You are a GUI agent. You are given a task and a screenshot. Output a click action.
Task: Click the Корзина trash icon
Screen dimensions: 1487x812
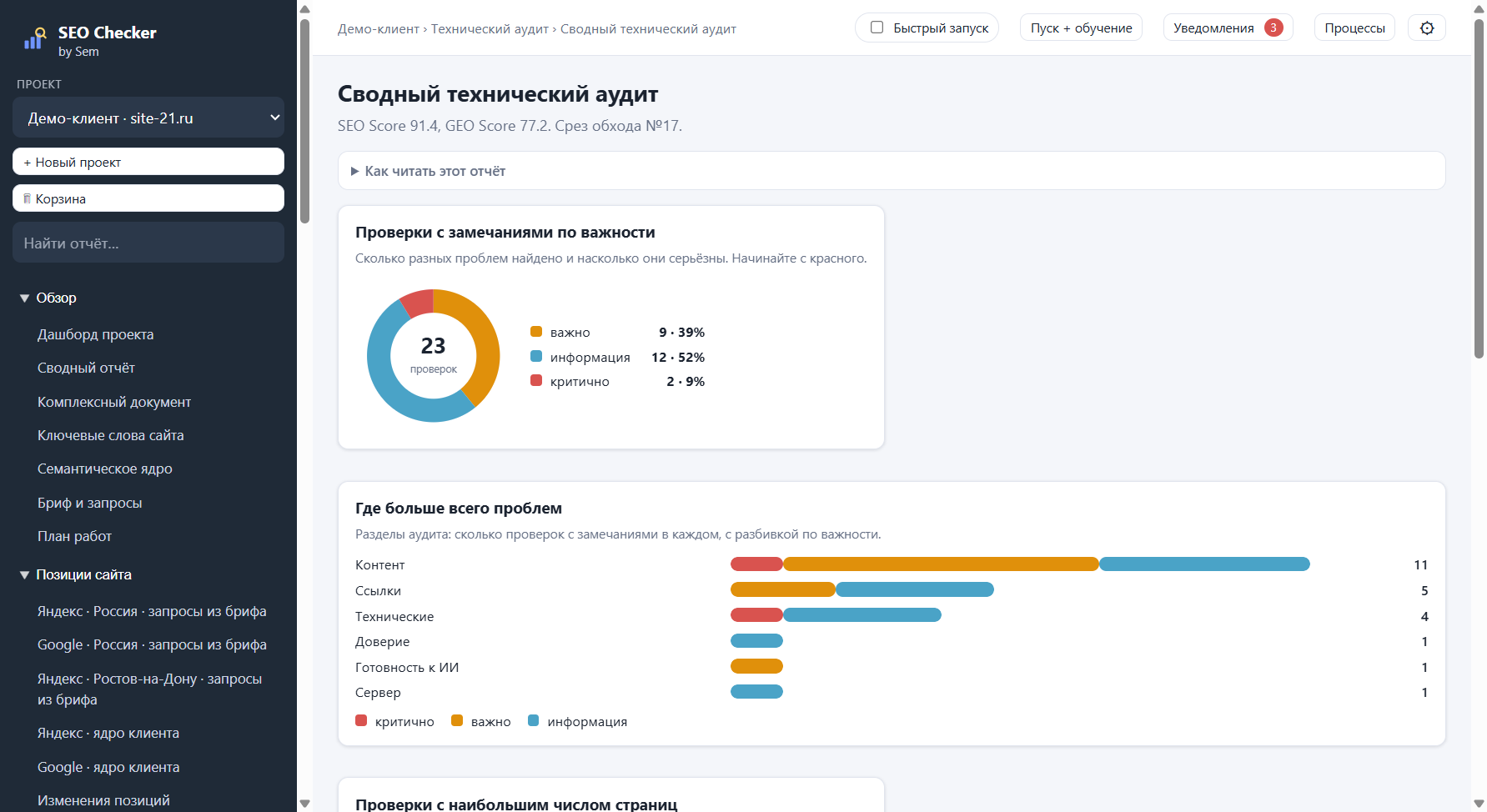pyautogui.click(x=28, y=198)
